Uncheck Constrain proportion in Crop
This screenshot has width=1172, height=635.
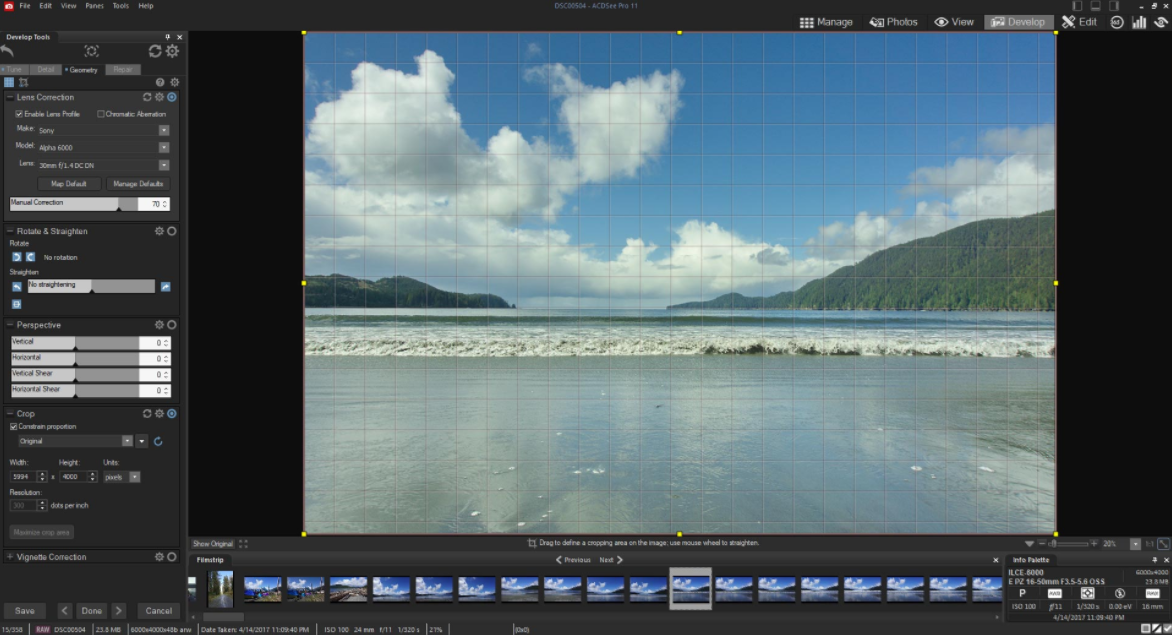(x=13, y=427)
